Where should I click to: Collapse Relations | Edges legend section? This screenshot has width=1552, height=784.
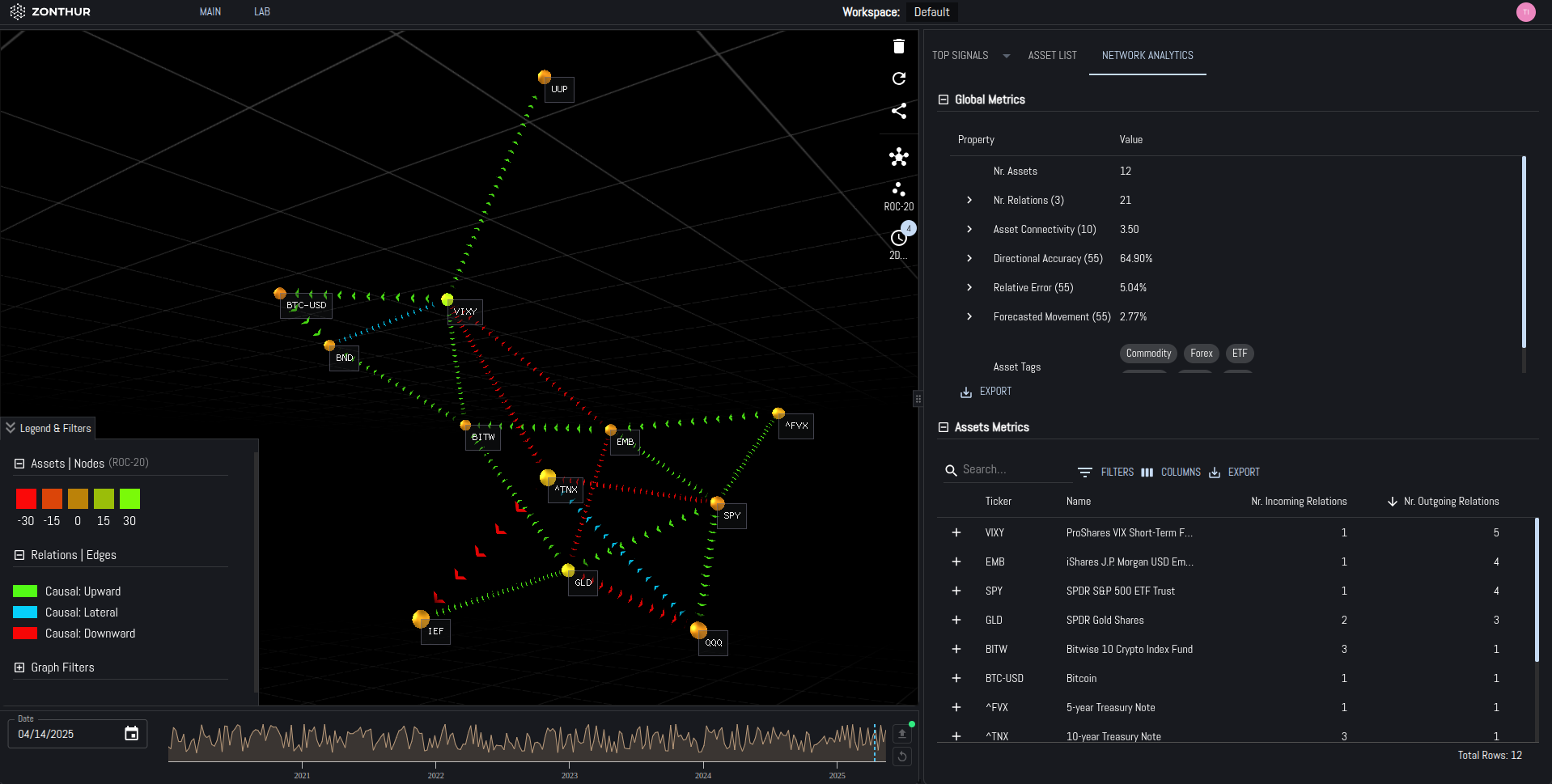point(19,555)
